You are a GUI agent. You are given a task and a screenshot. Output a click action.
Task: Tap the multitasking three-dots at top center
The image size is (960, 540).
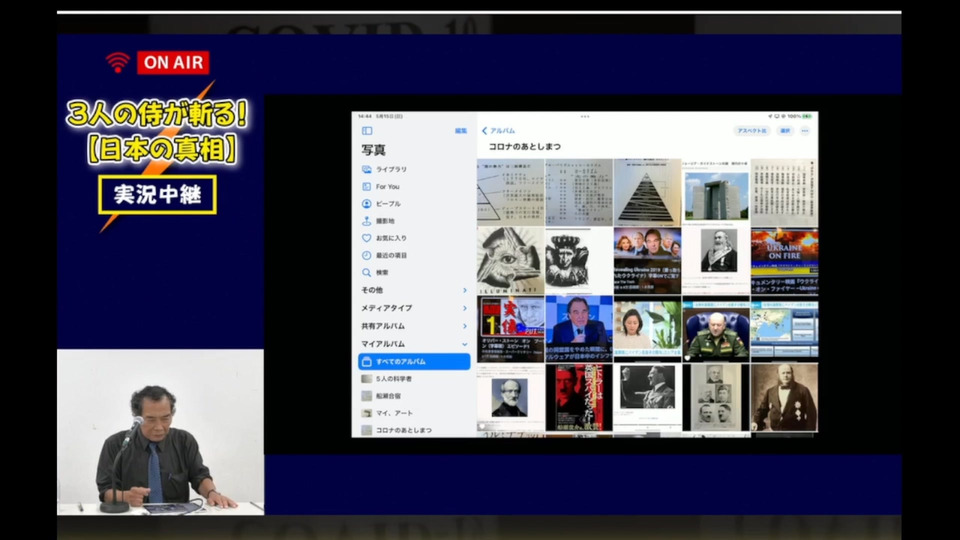(585, 116)
